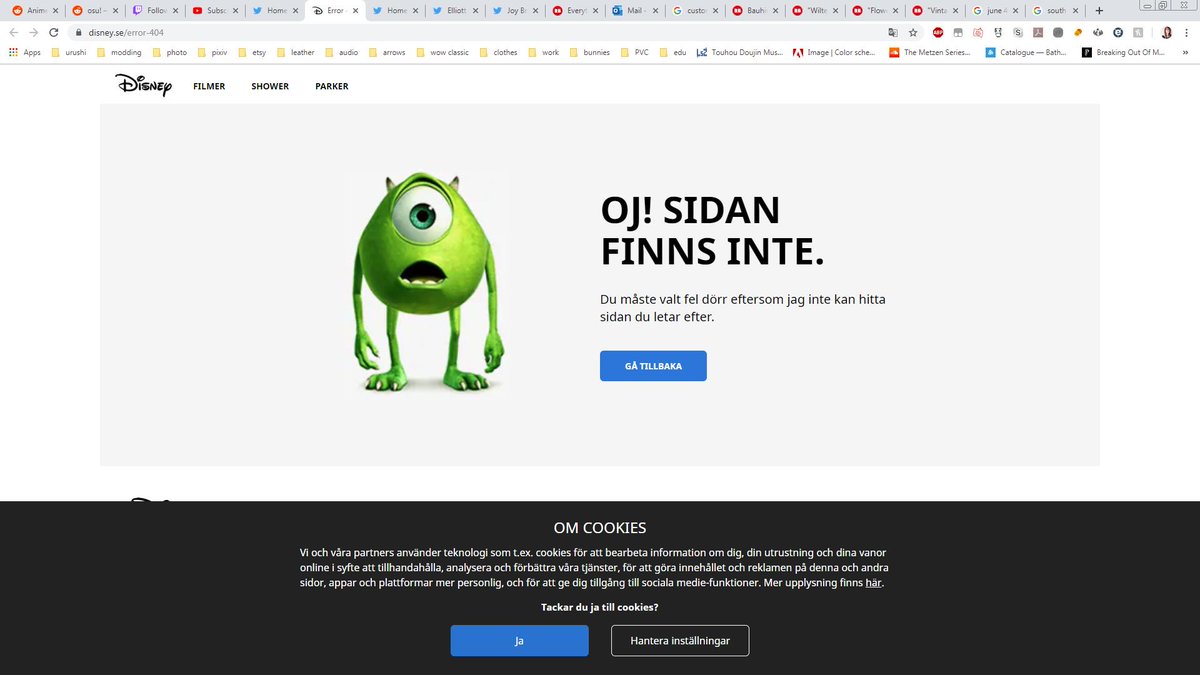The width and height of the screenshot is (1200, 675).
Task: Open the work bookmark folder
Action: (543, 52)
